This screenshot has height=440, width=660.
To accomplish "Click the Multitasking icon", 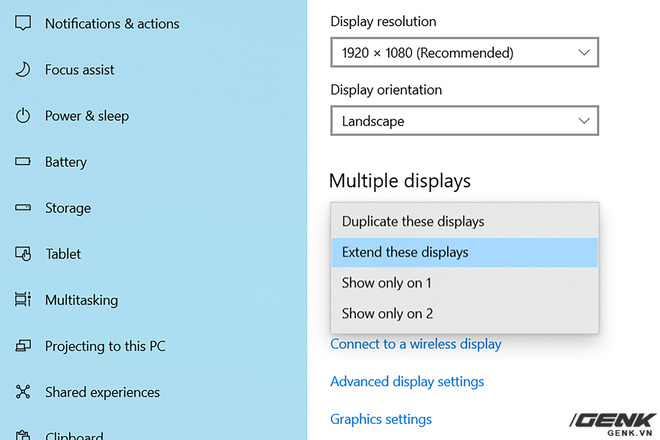I will coord(23,300).
